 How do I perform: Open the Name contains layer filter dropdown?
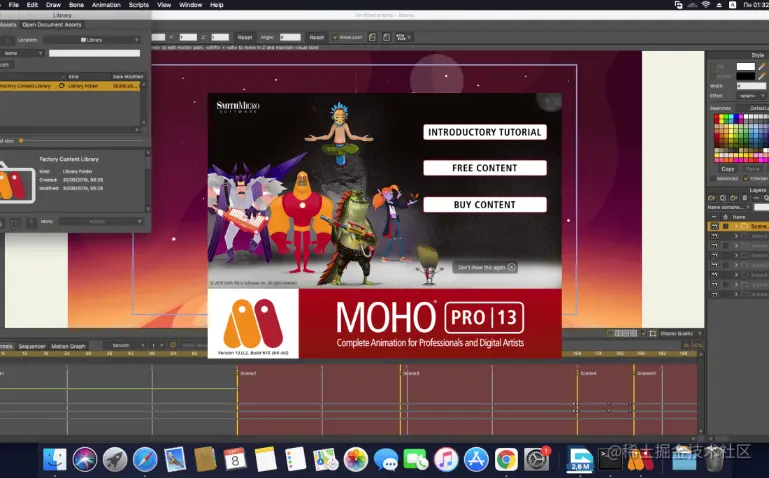(x=729, y=207)
